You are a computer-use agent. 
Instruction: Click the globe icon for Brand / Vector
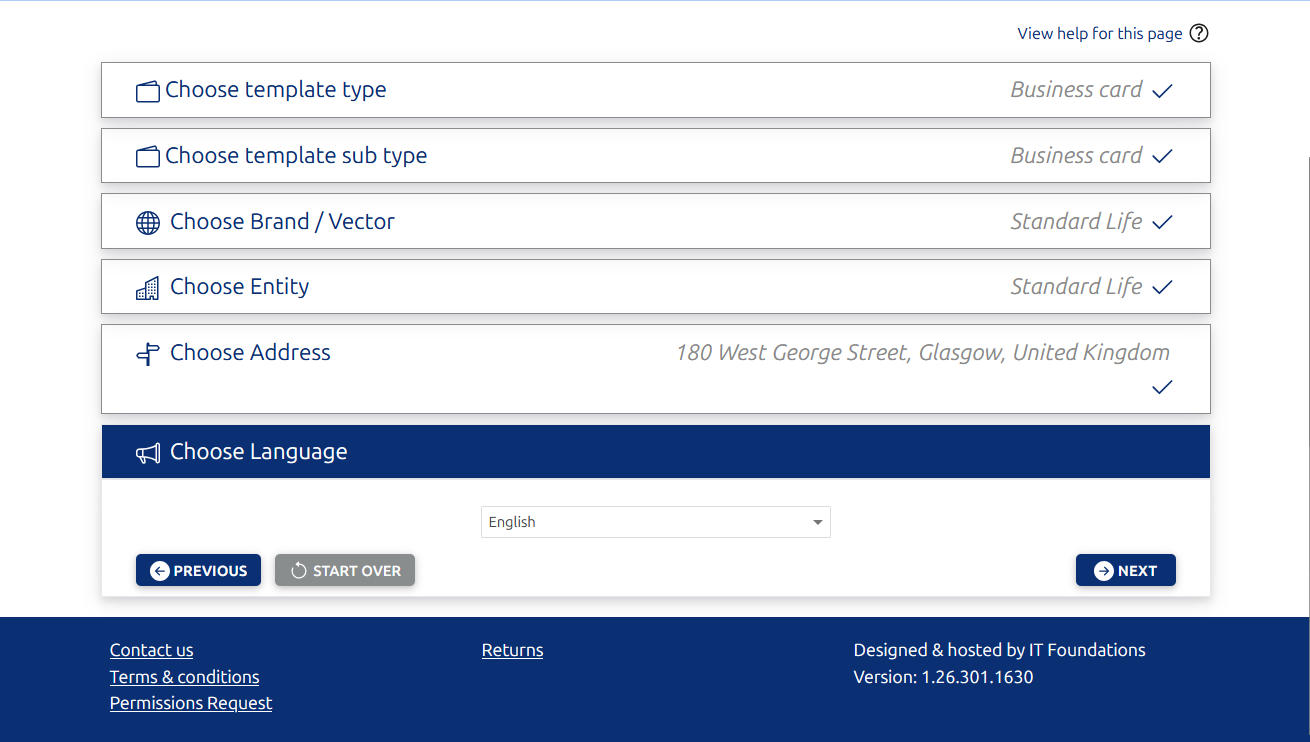coord(148,223)
